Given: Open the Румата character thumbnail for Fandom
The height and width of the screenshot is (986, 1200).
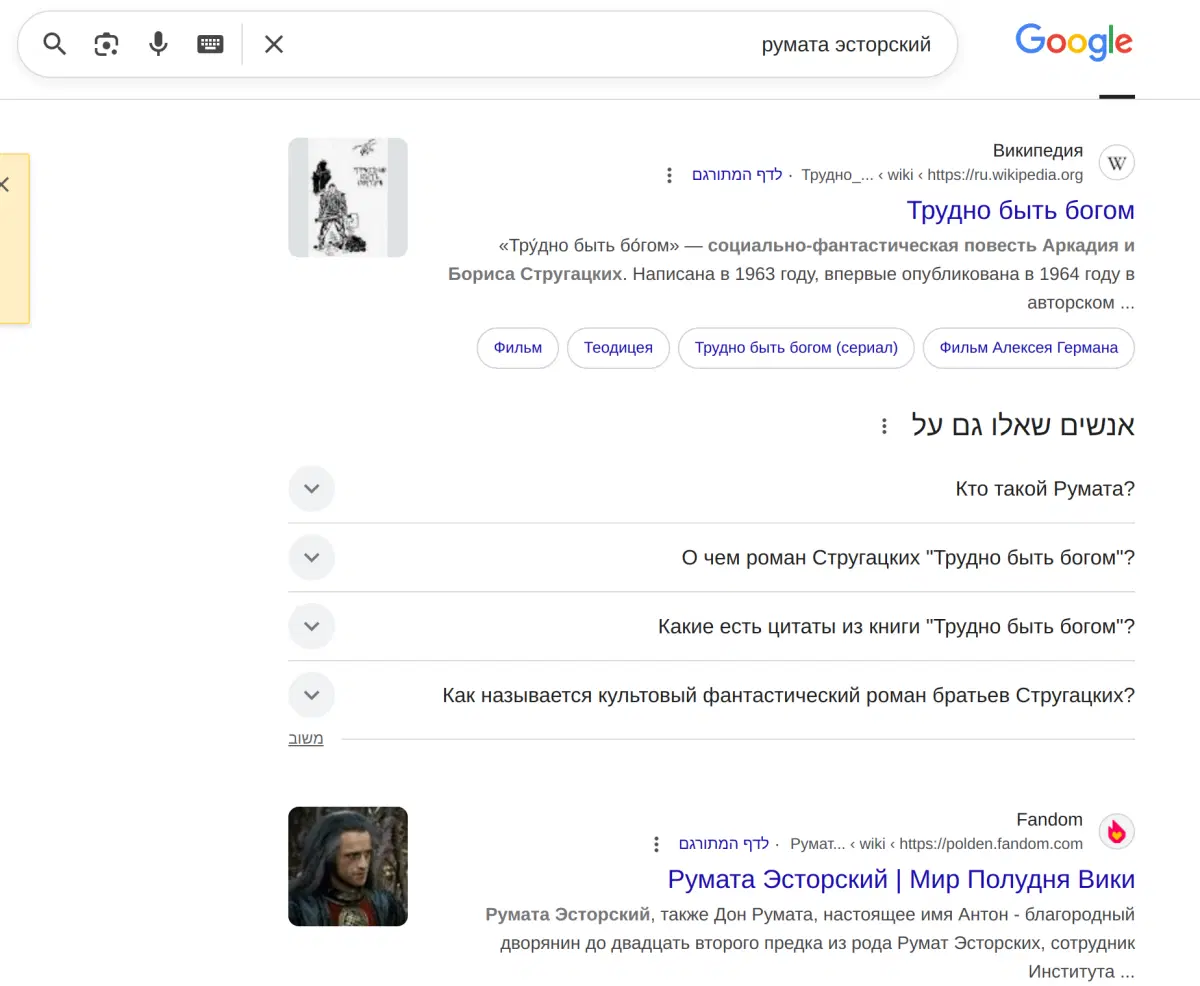Looking at the screenshot, I should pos(348,866).
